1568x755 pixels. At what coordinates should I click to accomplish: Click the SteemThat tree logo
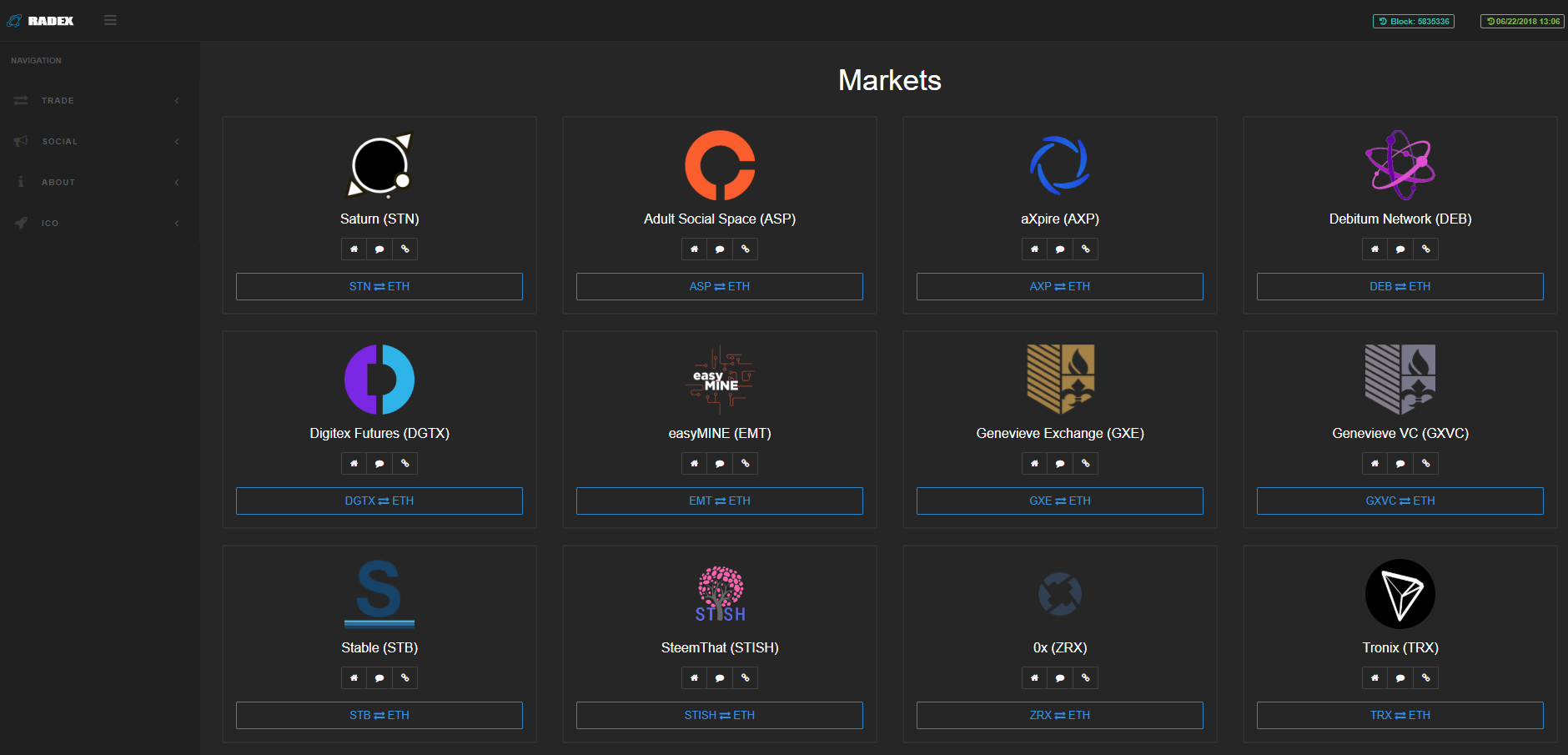tap(720, 594)
